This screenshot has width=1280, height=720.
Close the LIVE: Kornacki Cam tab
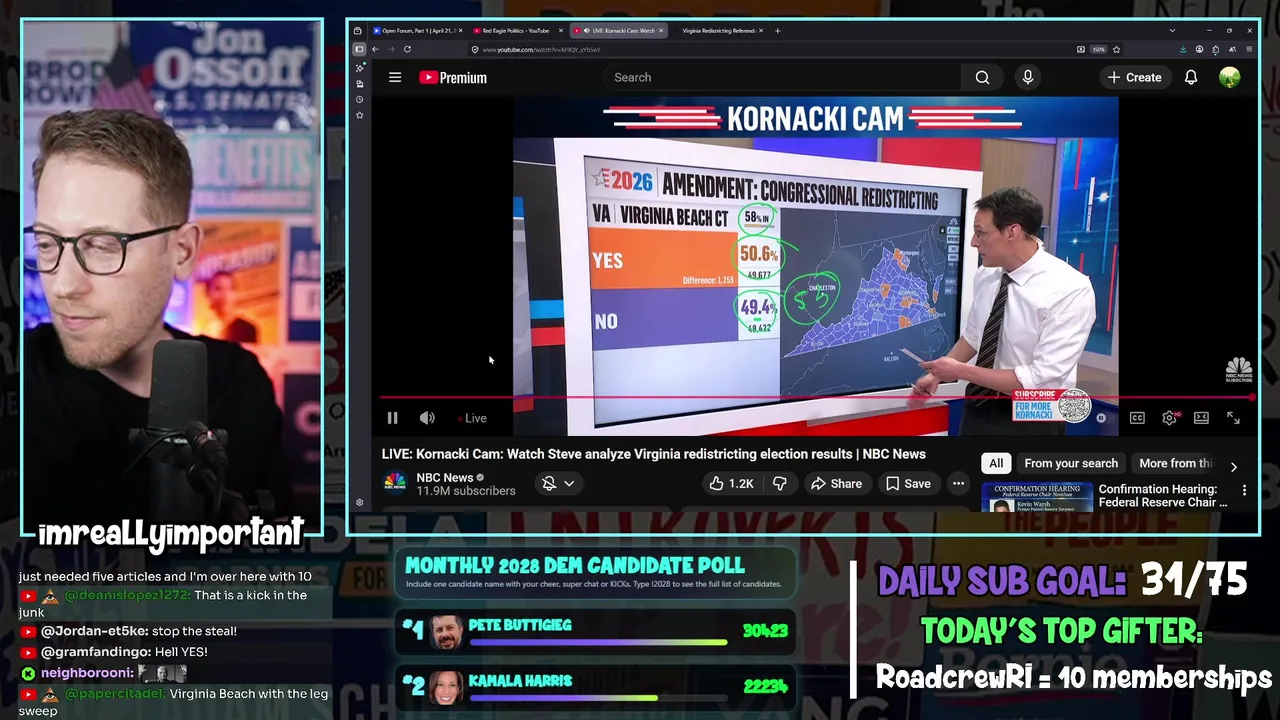click(660, 30)
